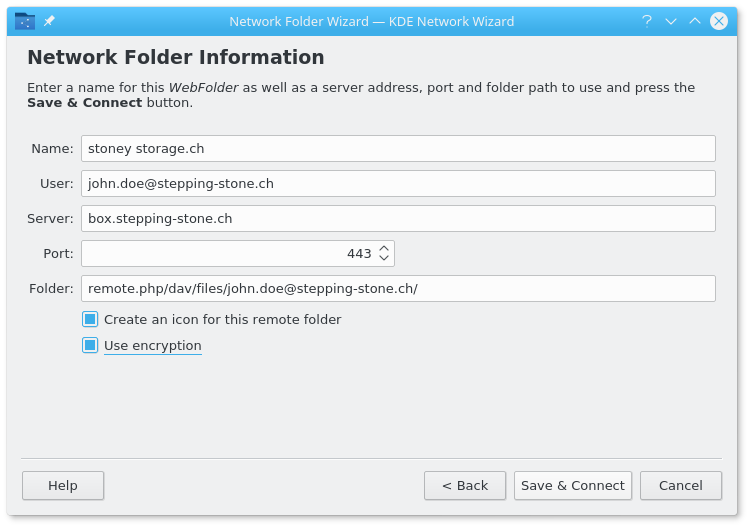Image resolution: width=750 pixels, height=528 pixels.
Task: Toggle the pin on all desktops icon
Action: (x=49, y=21)
